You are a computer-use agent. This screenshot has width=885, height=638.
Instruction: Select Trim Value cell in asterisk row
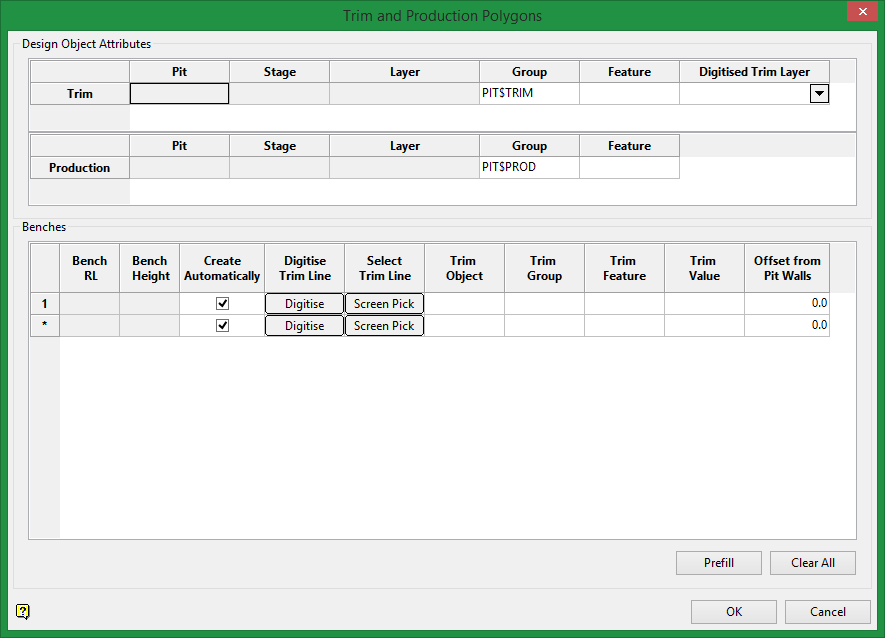704,326
